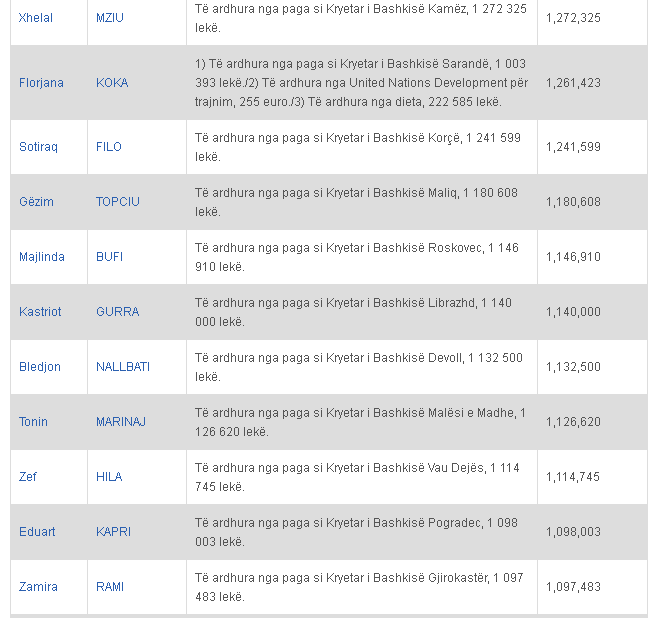Open the Tonin name link
This screenshot has height=618, width=658.
pos(33,422)
